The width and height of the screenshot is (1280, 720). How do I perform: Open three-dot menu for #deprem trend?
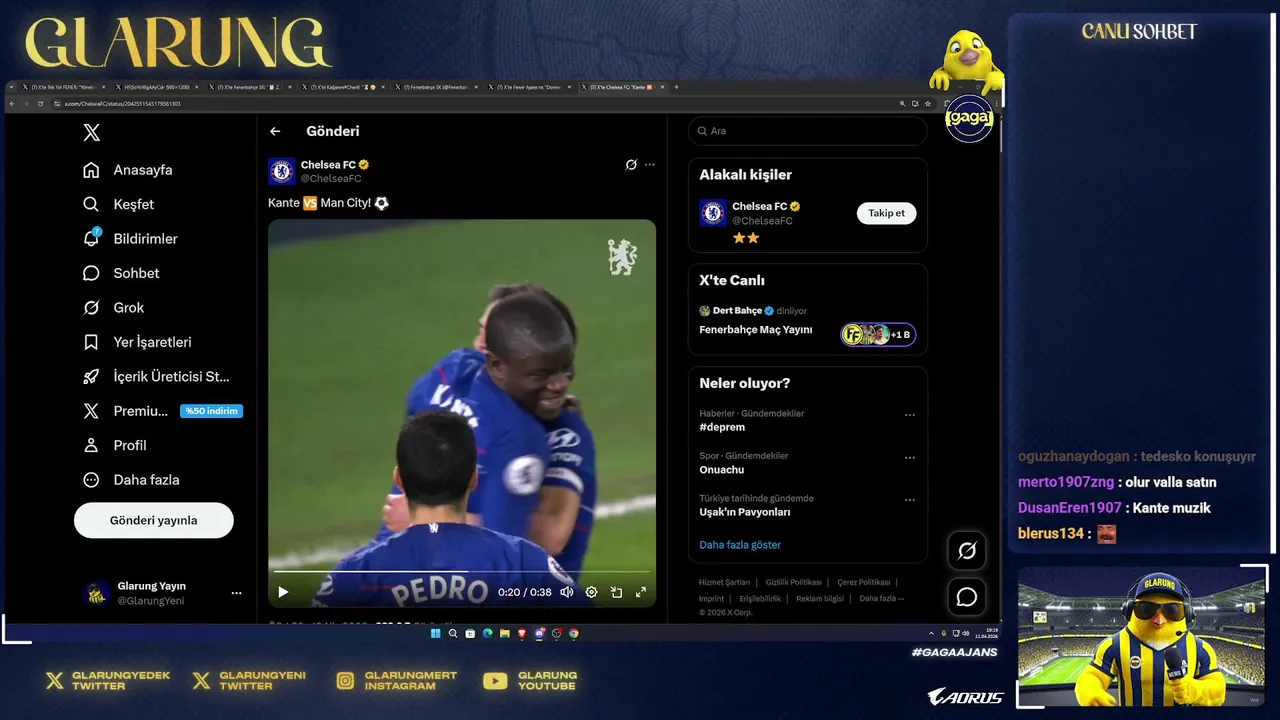click(910, 414)
